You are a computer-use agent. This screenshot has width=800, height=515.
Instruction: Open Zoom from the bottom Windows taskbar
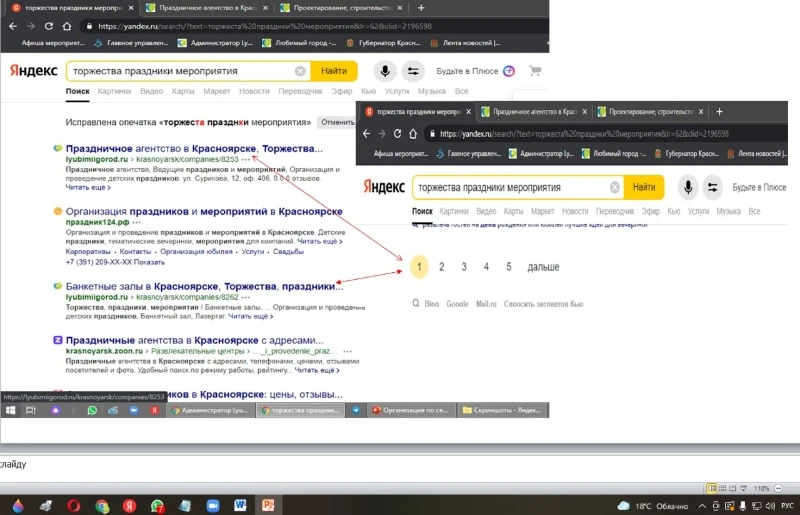(213, 505)
